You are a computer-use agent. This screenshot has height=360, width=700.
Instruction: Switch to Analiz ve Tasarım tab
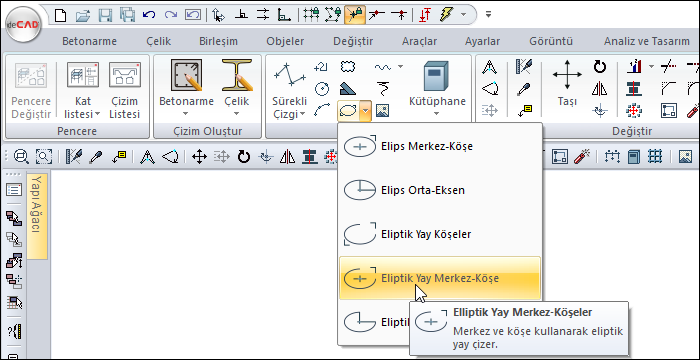tap(647, 42)
